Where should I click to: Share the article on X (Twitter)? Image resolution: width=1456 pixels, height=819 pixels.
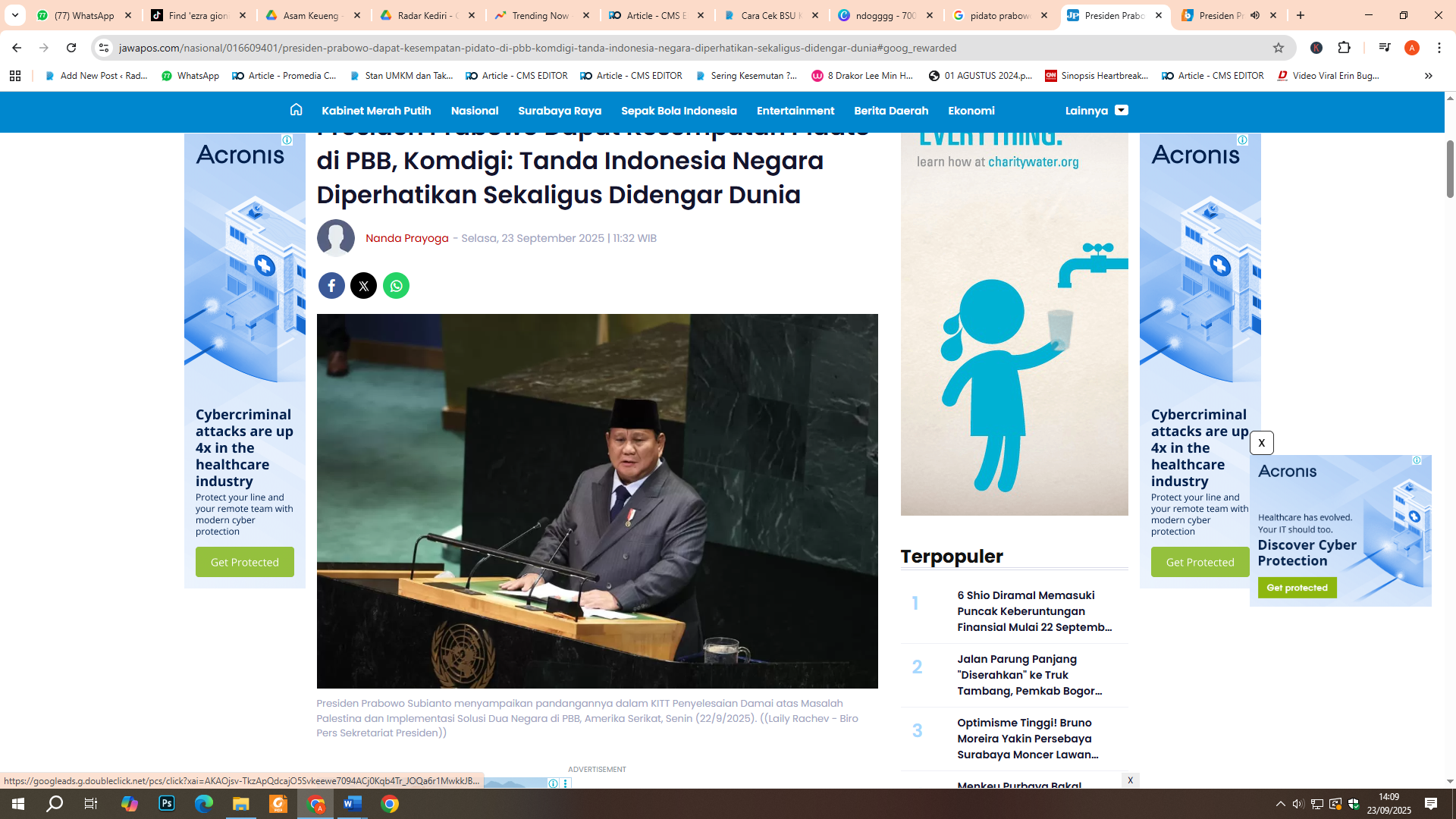364,286
